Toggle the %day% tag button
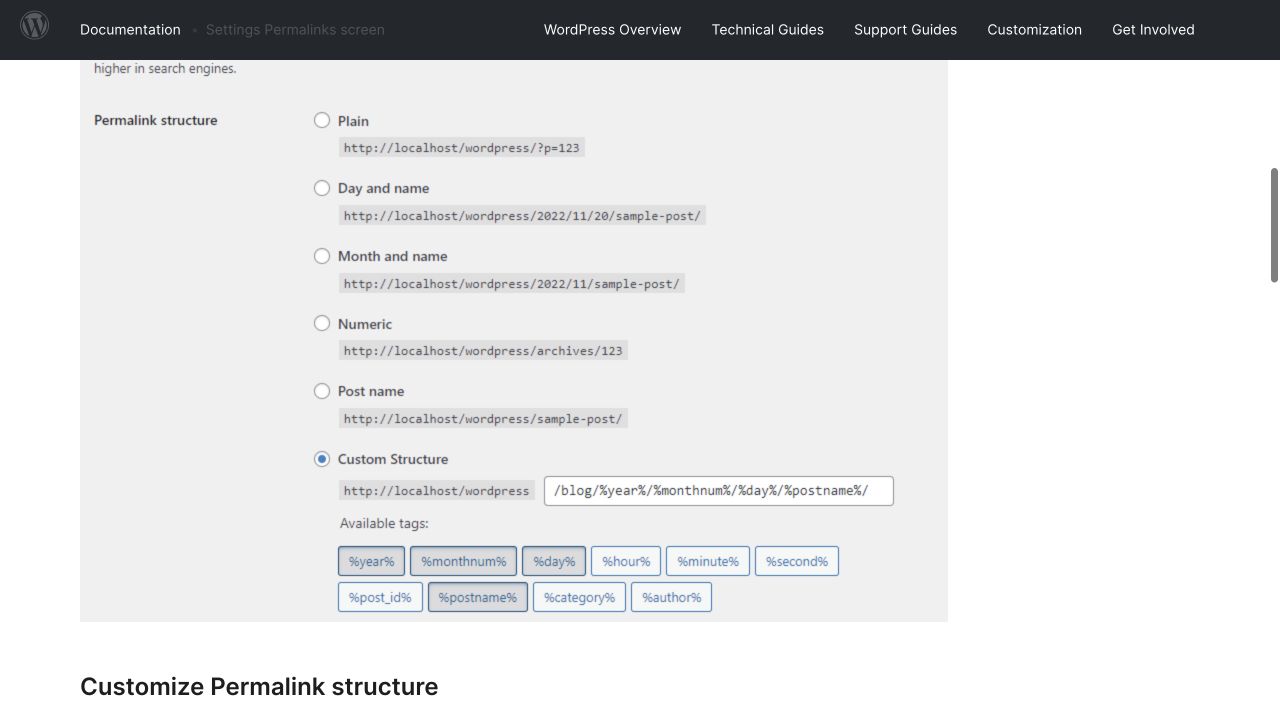This screenshot has height=720, width=1280. tap(554, 561)
